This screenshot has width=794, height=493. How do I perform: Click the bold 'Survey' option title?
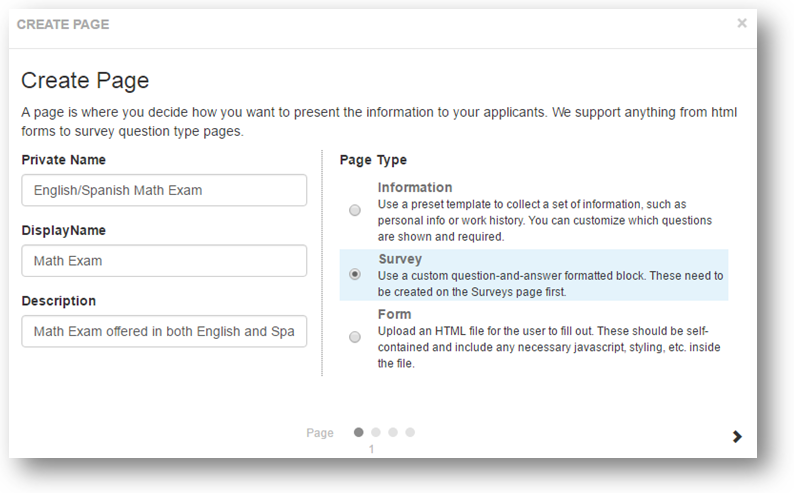[400, 259]
